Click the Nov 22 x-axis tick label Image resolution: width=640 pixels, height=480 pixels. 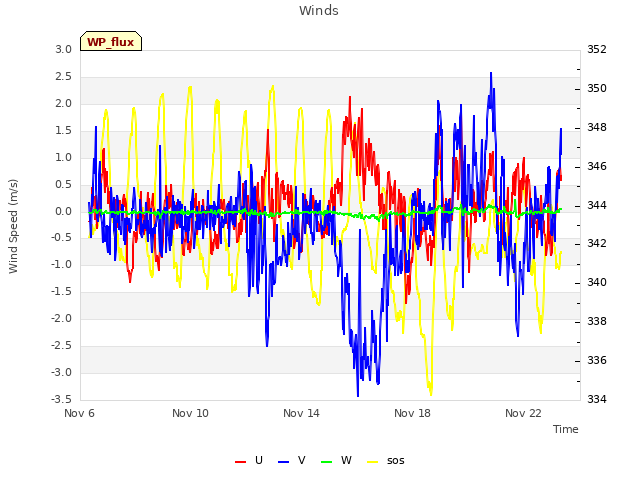point(523,413)
